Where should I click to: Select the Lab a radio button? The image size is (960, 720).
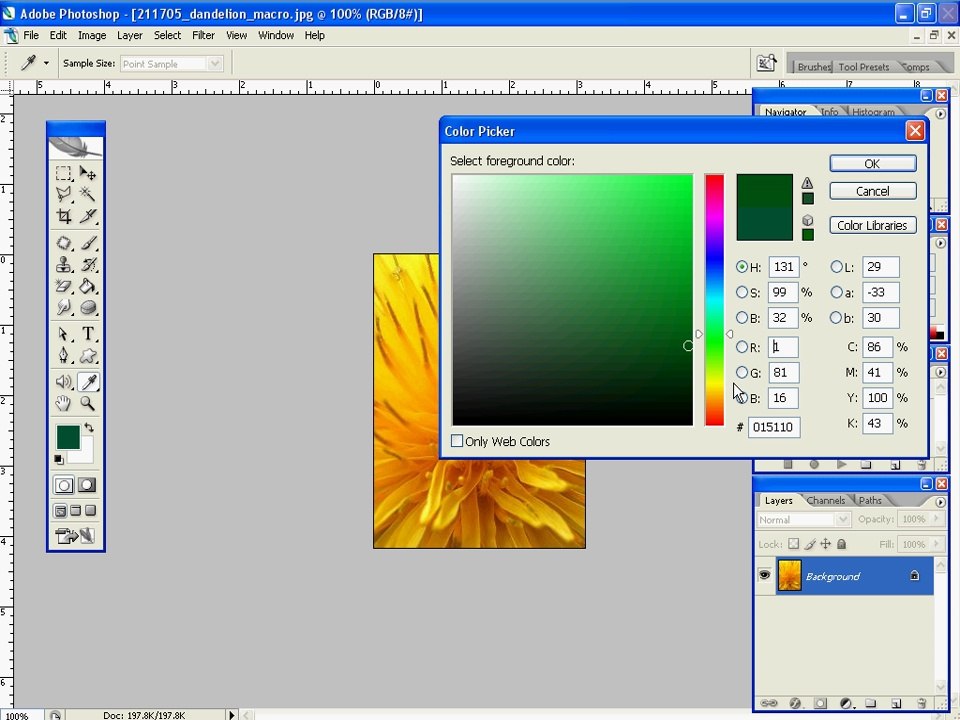[x=837, y=293]
